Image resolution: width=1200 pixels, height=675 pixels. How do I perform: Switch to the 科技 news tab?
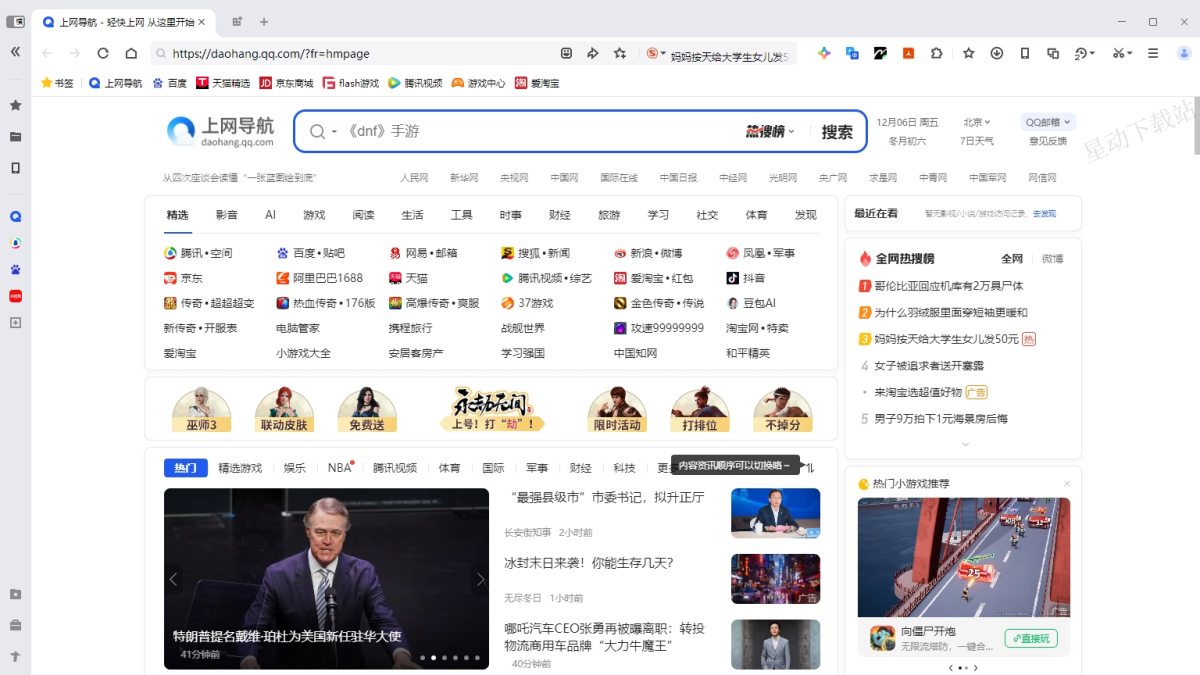[x=624, y=468]
